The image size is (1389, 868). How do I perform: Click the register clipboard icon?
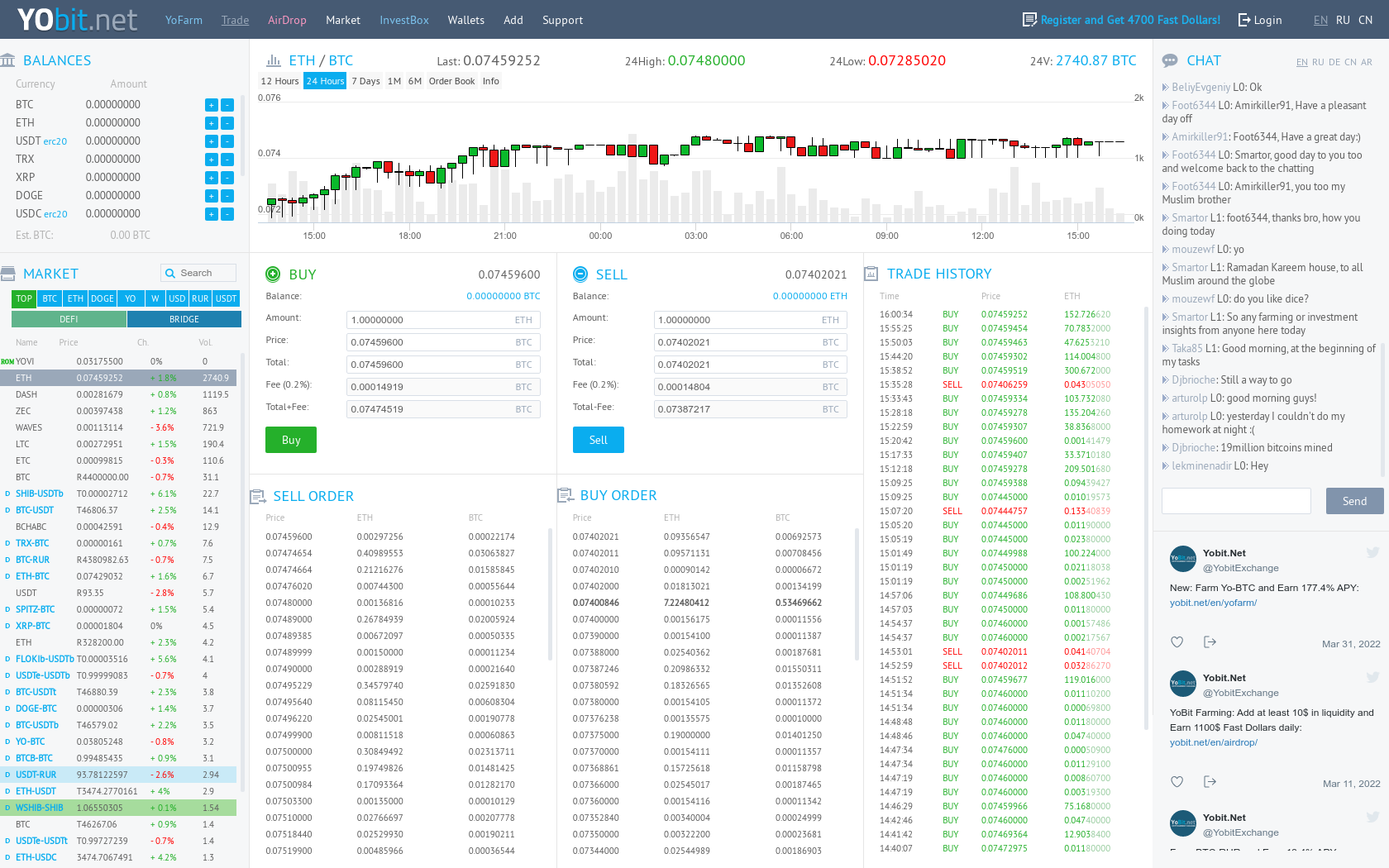(1029, 19)
